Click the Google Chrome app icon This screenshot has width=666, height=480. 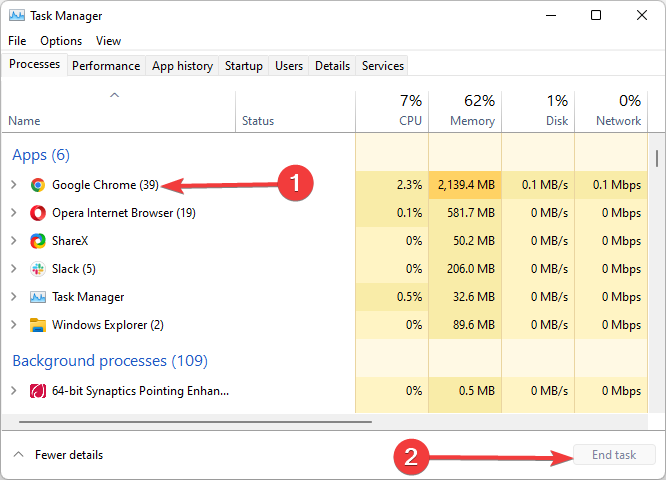(x=38, y=185)
